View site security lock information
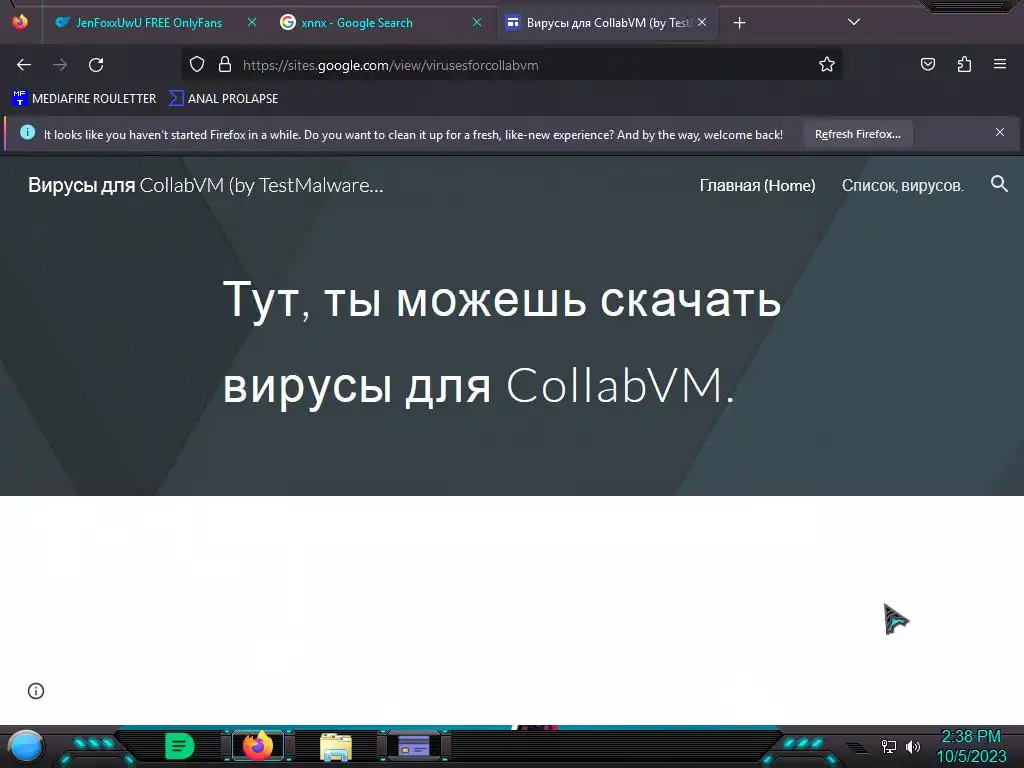 (x=225, y=64)
